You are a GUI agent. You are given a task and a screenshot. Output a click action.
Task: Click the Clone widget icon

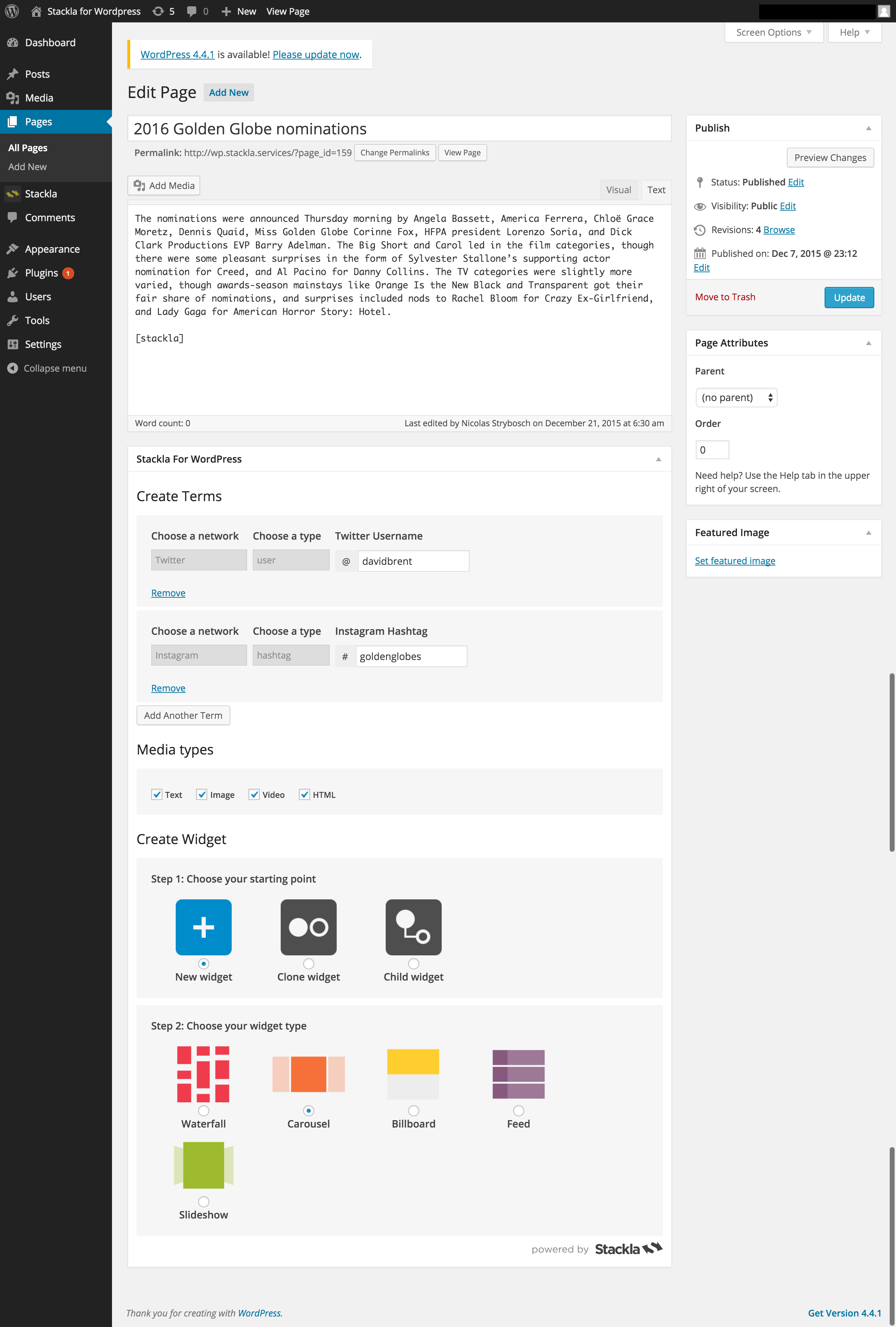(308, 927)
